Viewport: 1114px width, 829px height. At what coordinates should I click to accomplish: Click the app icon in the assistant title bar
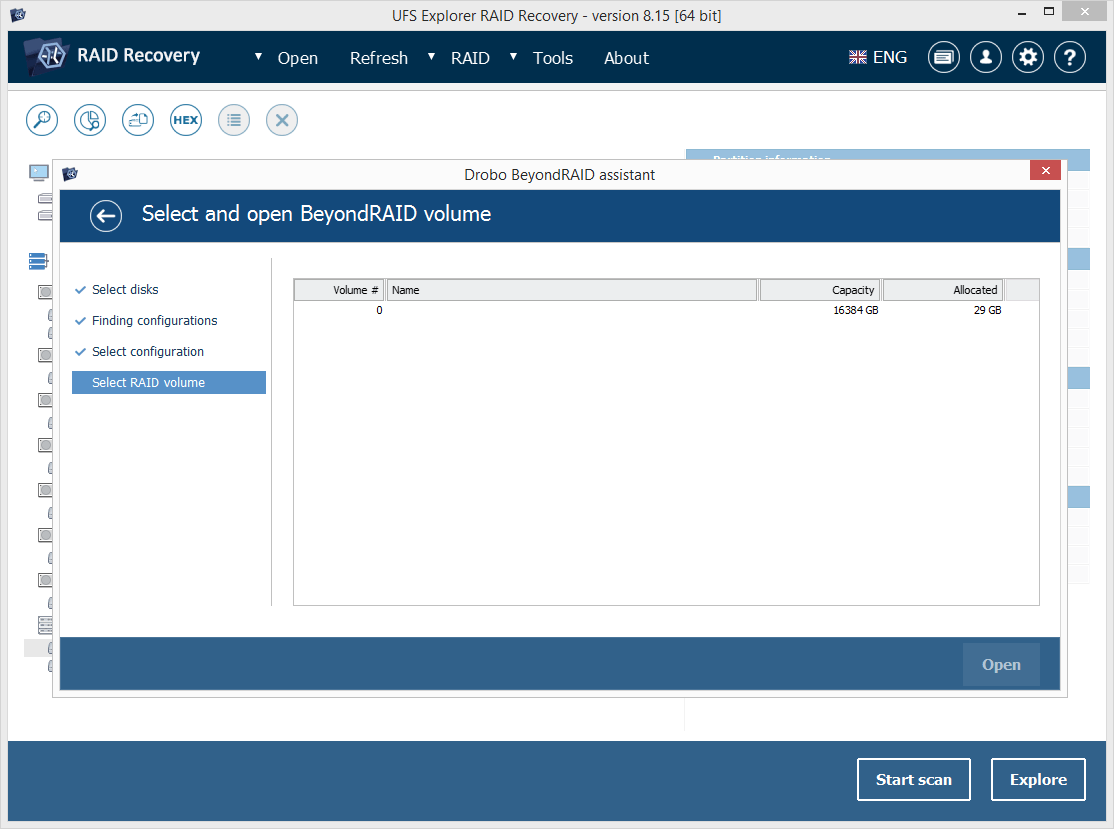(x=70, y=174)
